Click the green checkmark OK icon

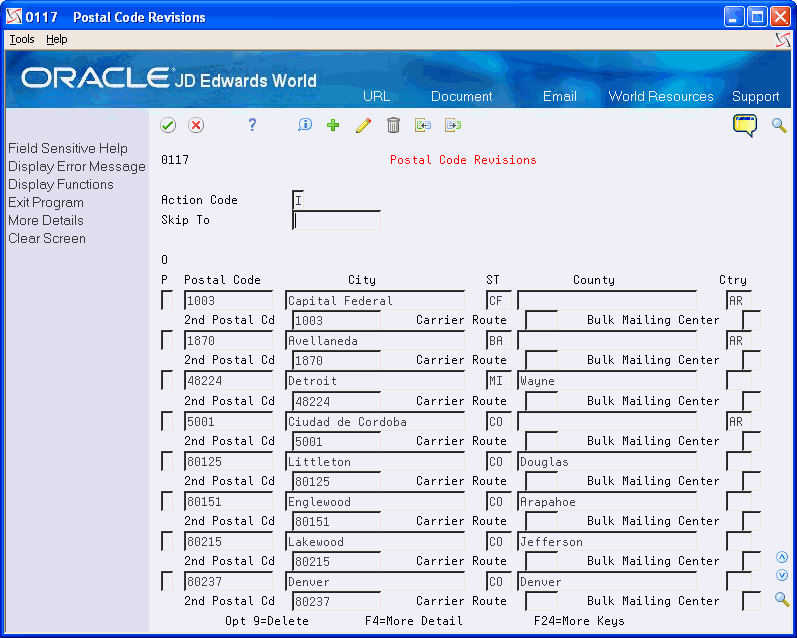[x=168, y=125]
